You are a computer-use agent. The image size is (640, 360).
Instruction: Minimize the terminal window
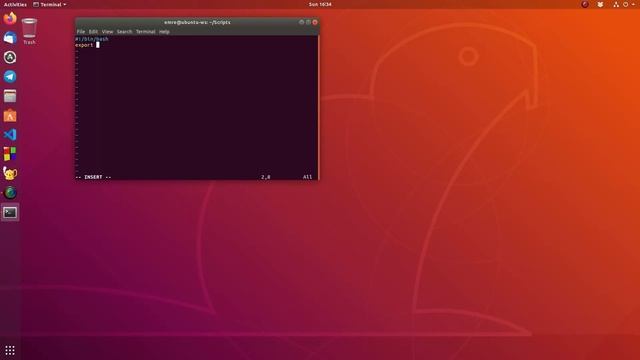[301, 22]
